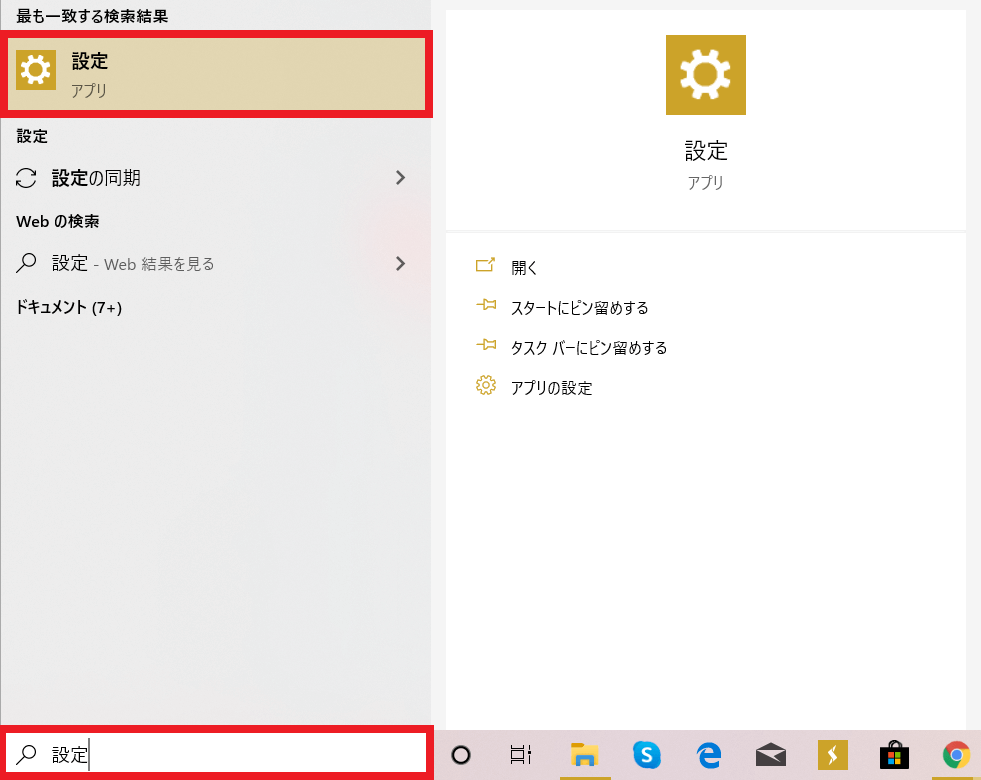The width and height of the screenshot is (981, 780).
Task: Open the 設定 app best match result
Action: 217,75
